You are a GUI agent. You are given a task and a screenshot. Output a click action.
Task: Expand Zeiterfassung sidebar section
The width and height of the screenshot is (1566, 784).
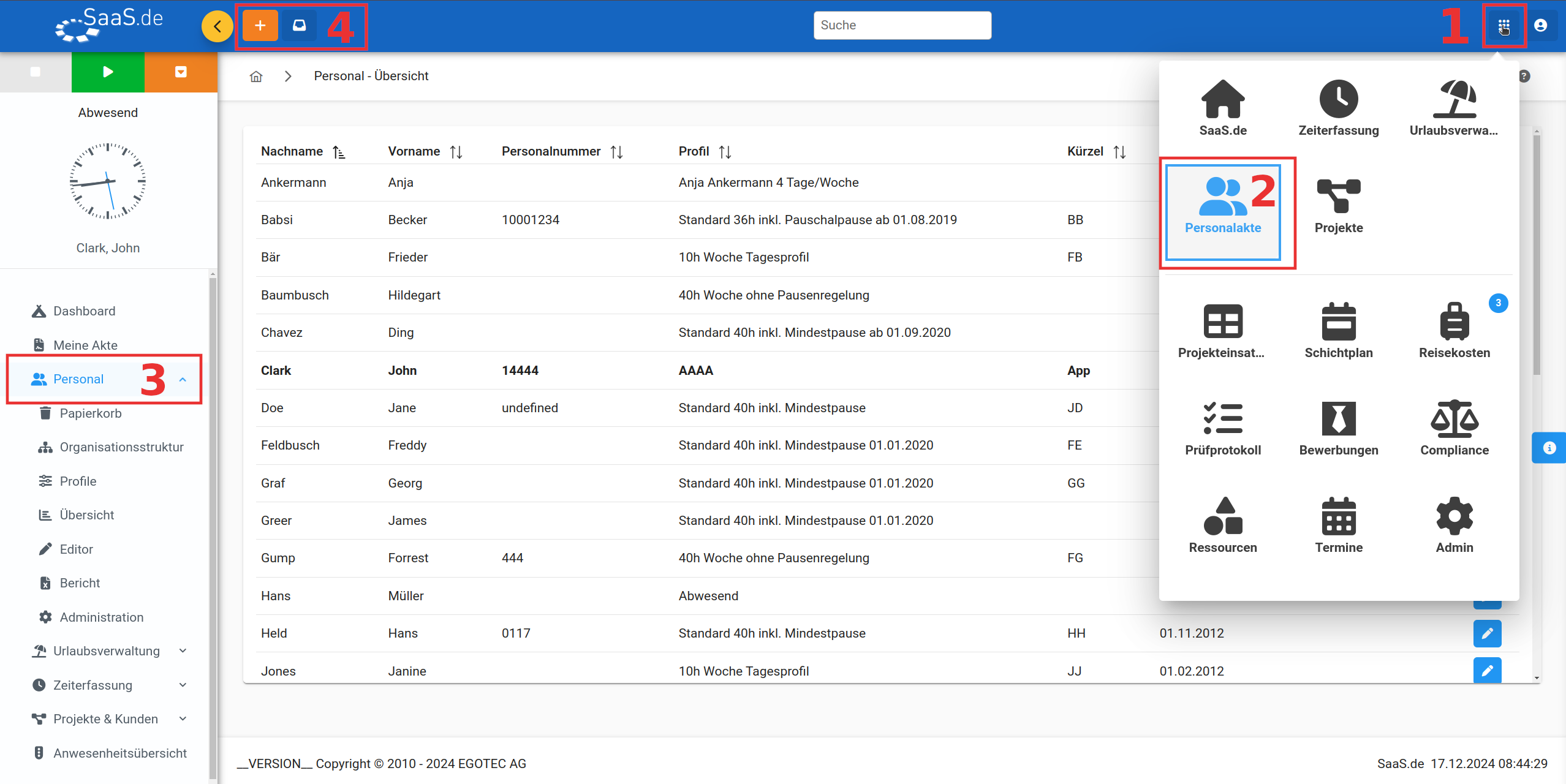(183, 685)
